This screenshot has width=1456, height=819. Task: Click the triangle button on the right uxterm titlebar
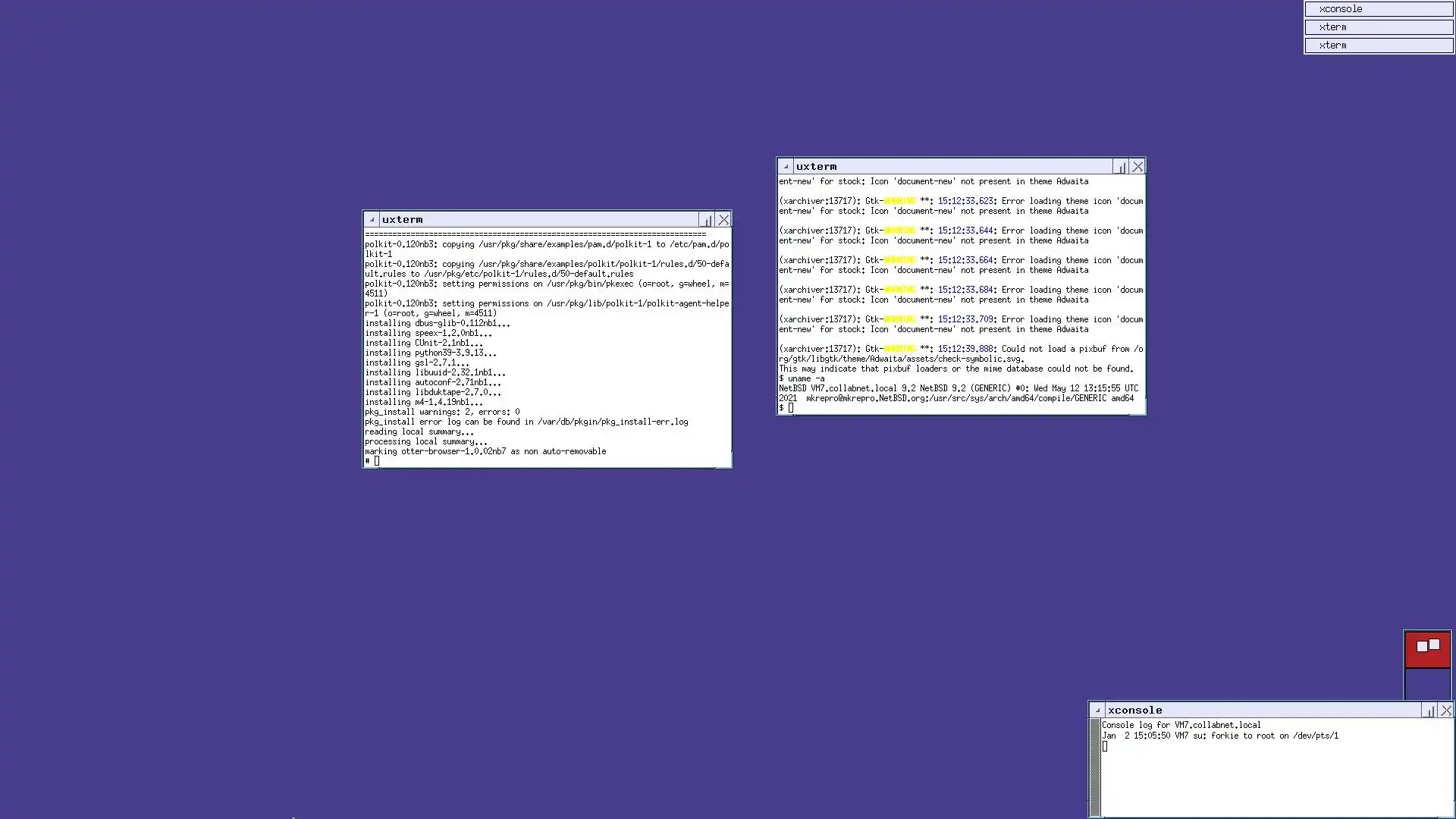coord(786,167)
